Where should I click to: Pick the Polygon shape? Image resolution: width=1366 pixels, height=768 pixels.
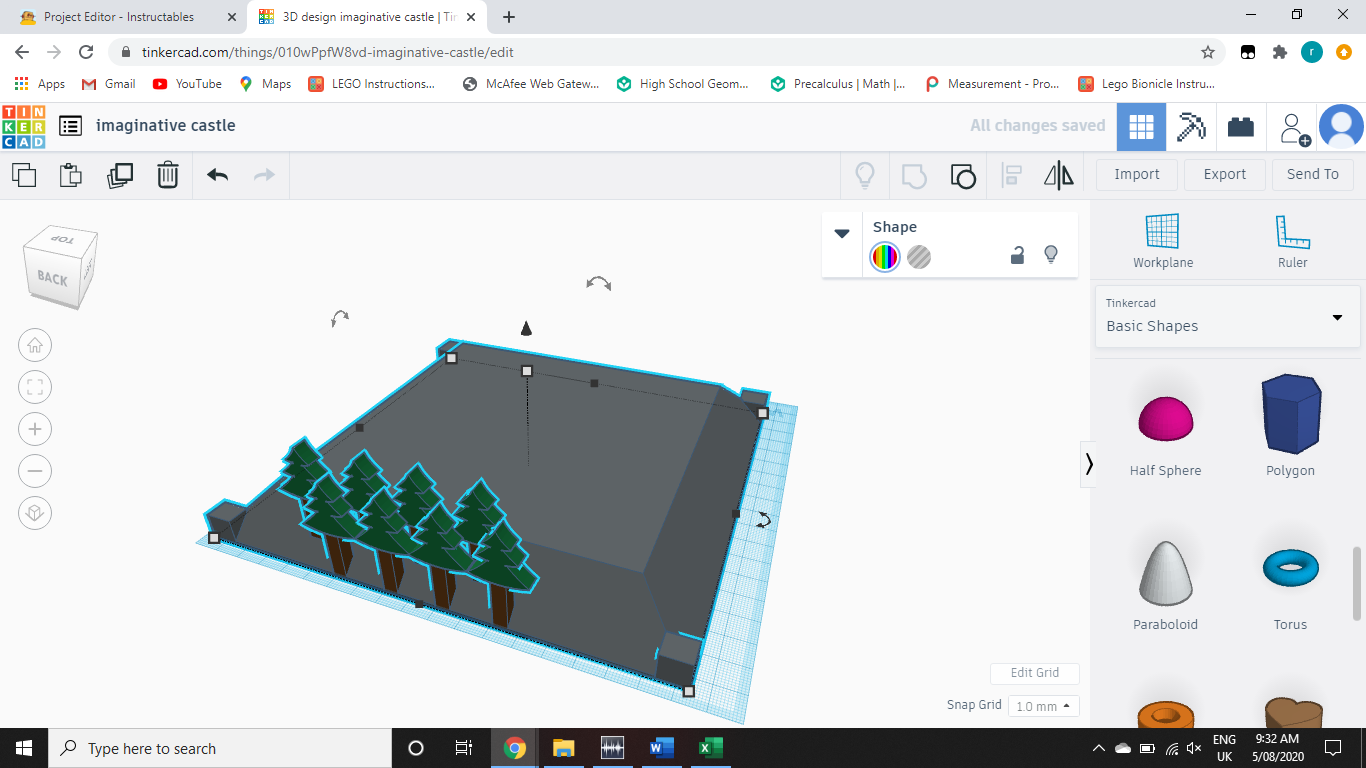pyautogui.click(x=1291, y=414)
